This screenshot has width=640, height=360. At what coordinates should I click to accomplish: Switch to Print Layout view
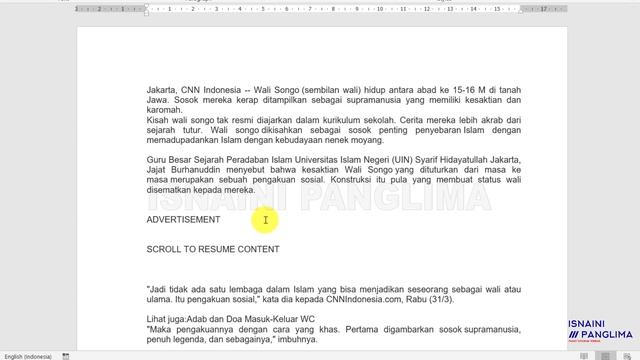[x=605, y=356]
